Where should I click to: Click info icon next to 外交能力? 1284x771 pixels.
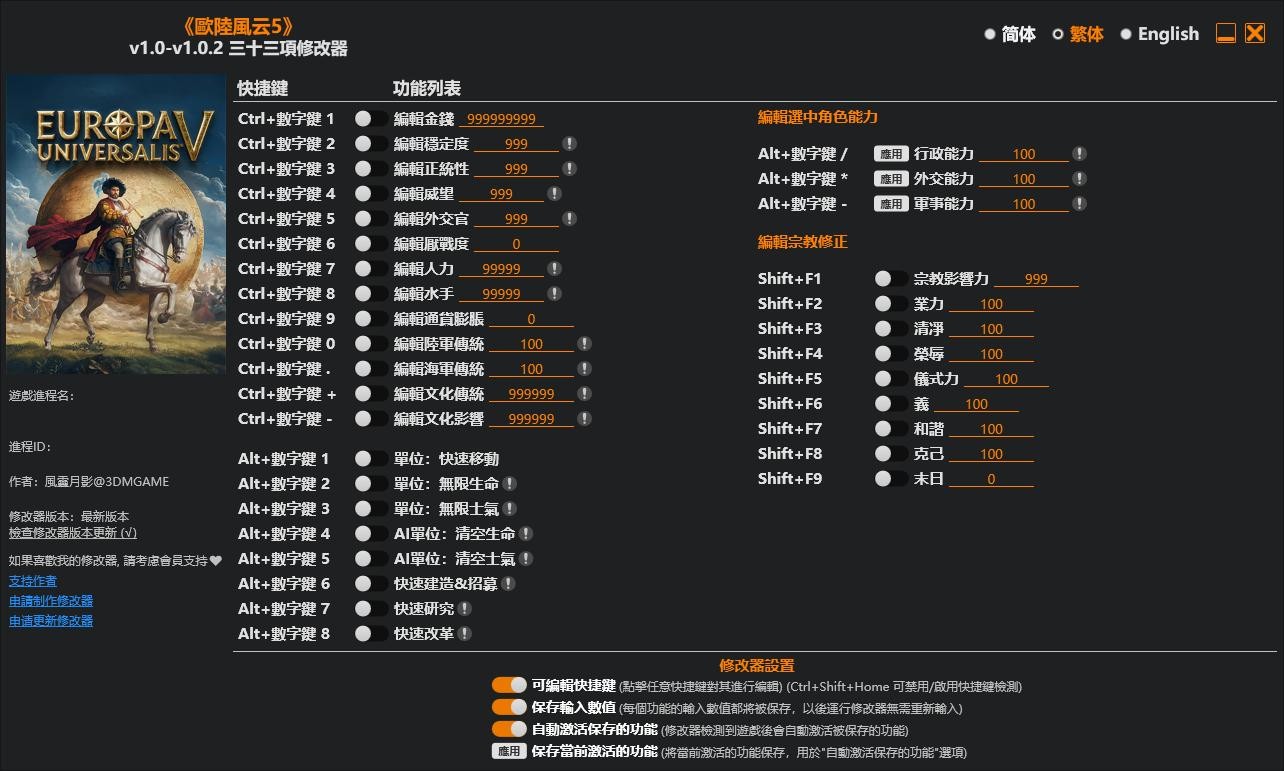pos(1079,179)
